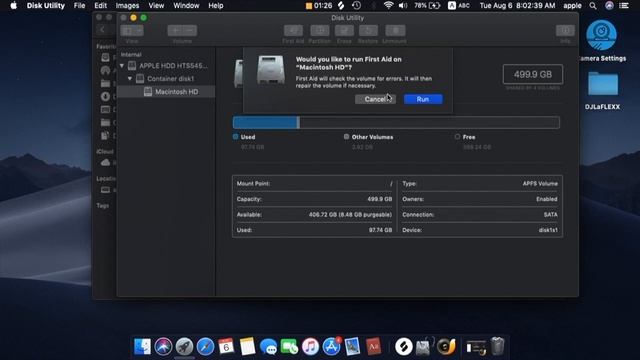This screenshot has width=640, height=360.
Task: Click the APFS Volume type value
Action: coord(540,184)
